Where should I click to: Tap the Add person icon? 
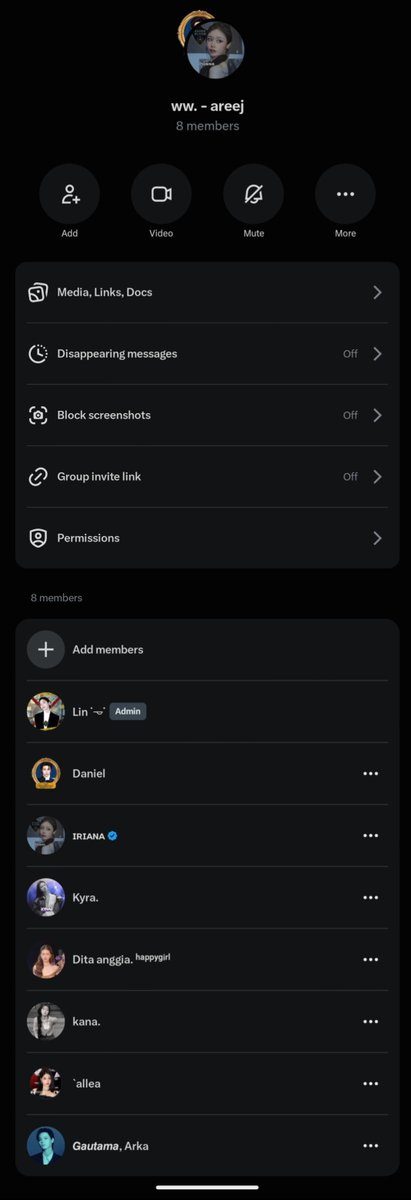pyautogui.click(x=69, y=194)
